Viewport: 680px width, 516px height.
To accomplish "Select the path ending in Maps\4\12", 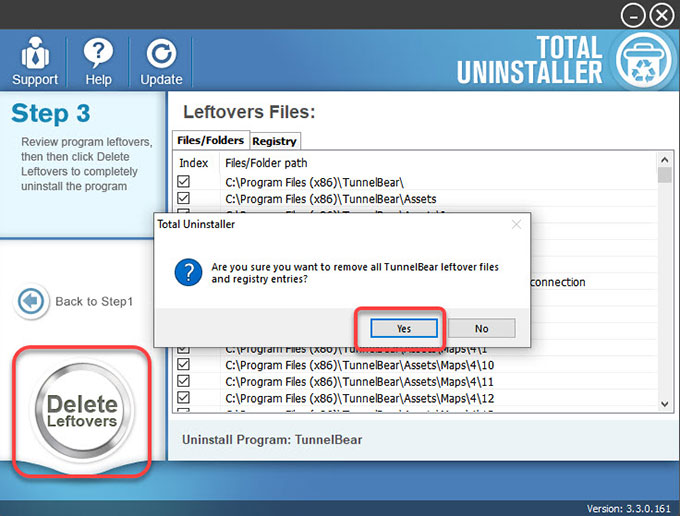I will click(x=360, y=398).
